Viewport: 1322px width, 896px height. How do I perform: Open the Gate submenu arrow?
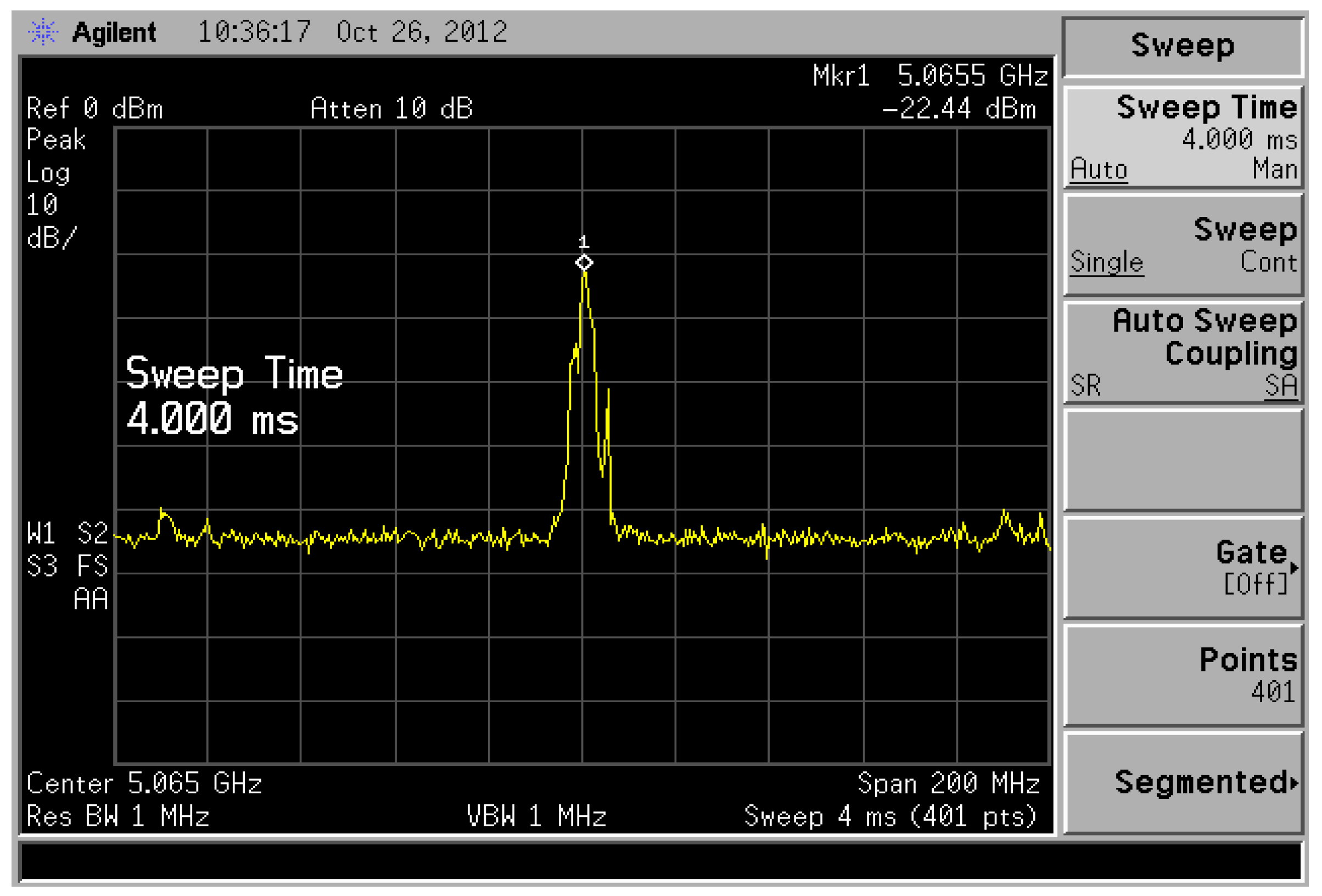pyautogui.click(x=1293, y=567)
